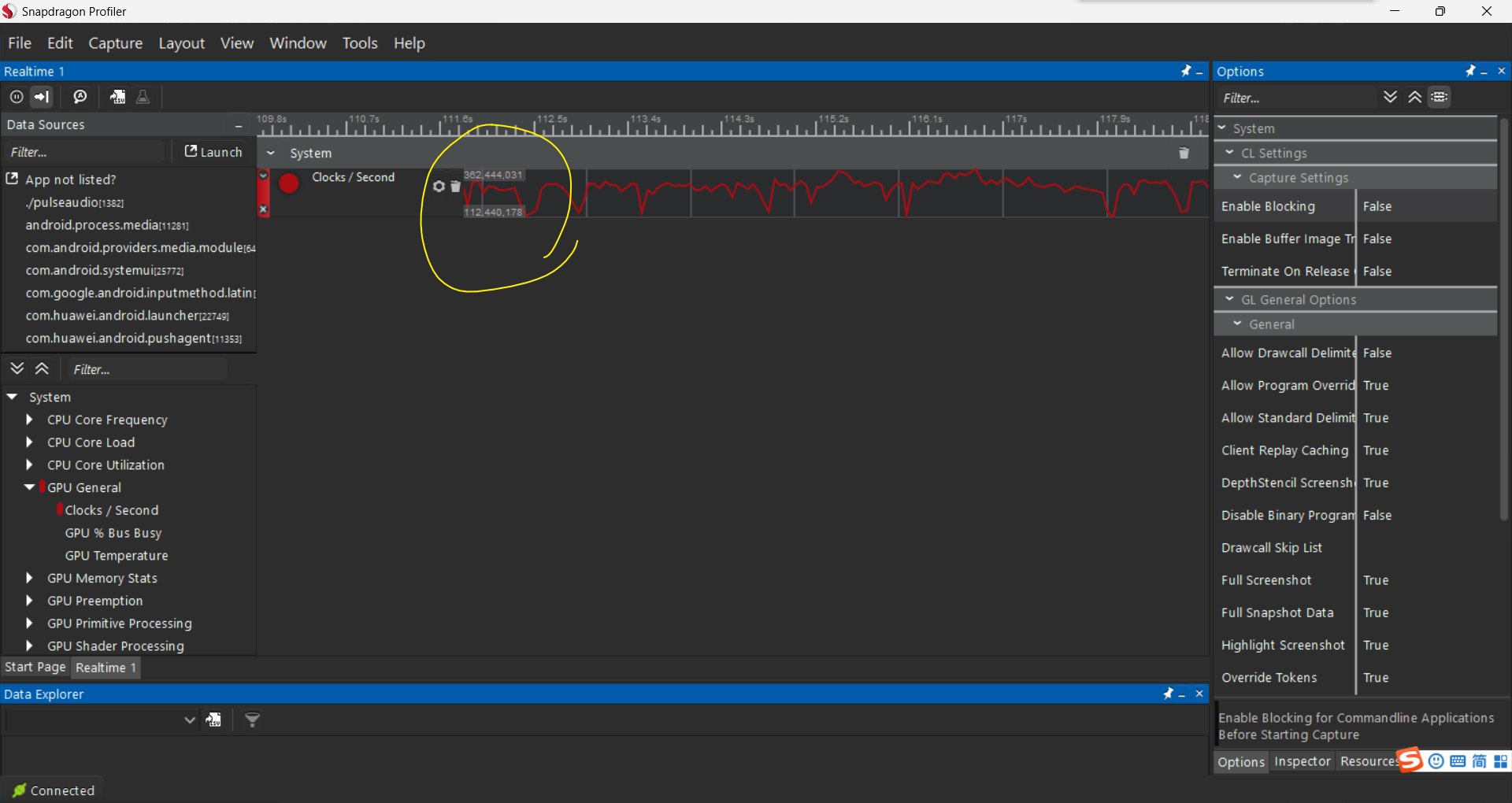Click the App not listed launch icon
Screen dimensions: 1512x803
tap(12, 179)
